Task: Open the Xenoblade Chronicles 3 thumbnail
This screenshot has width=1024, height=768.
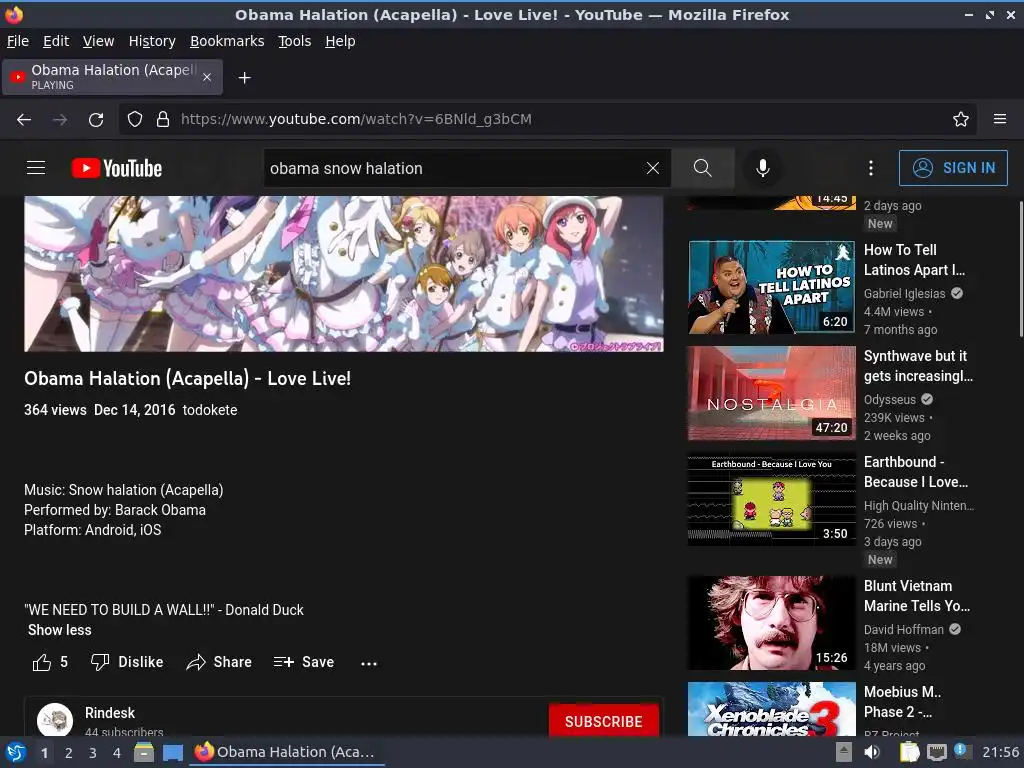Action: pos(771,709)
